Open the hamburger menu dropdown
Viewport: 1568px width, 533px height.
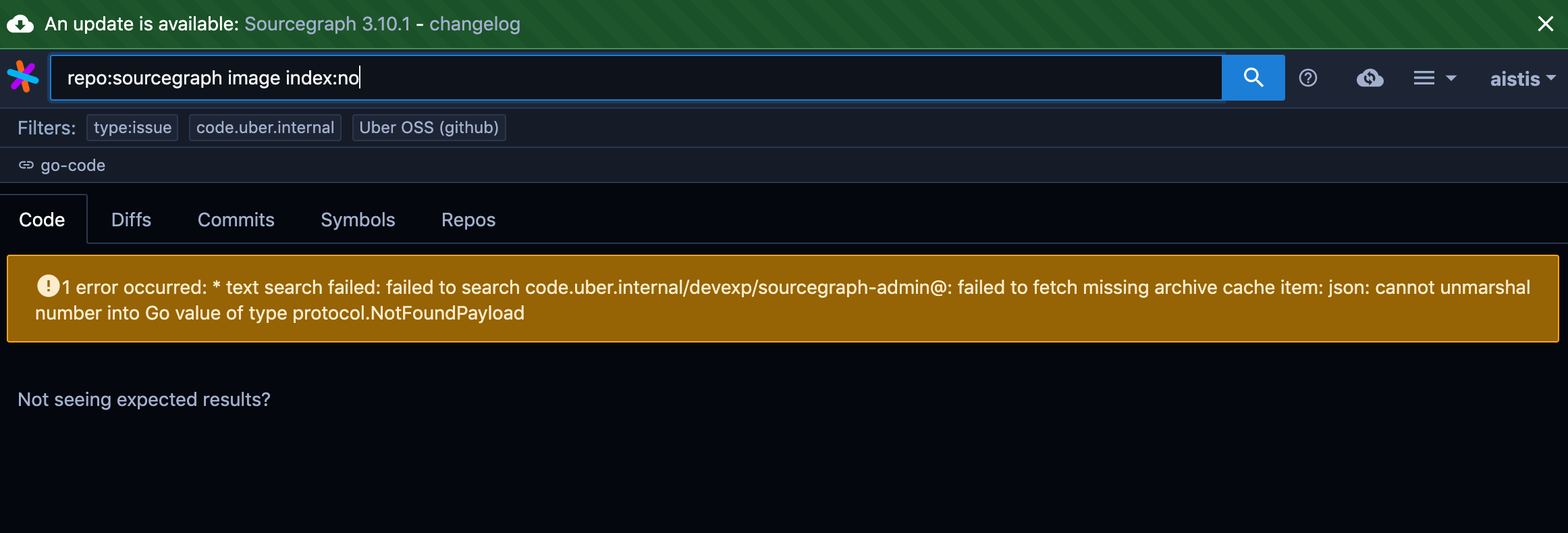[x=1434, y=78]
